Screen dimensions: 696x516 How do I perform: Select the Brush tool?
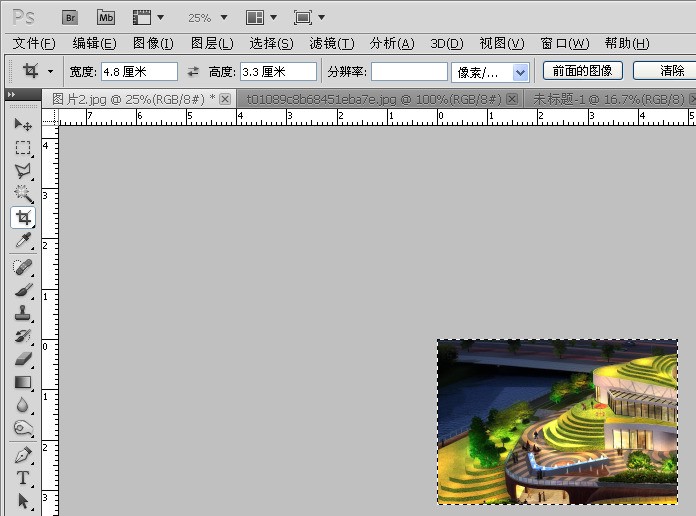click(23, 290)
